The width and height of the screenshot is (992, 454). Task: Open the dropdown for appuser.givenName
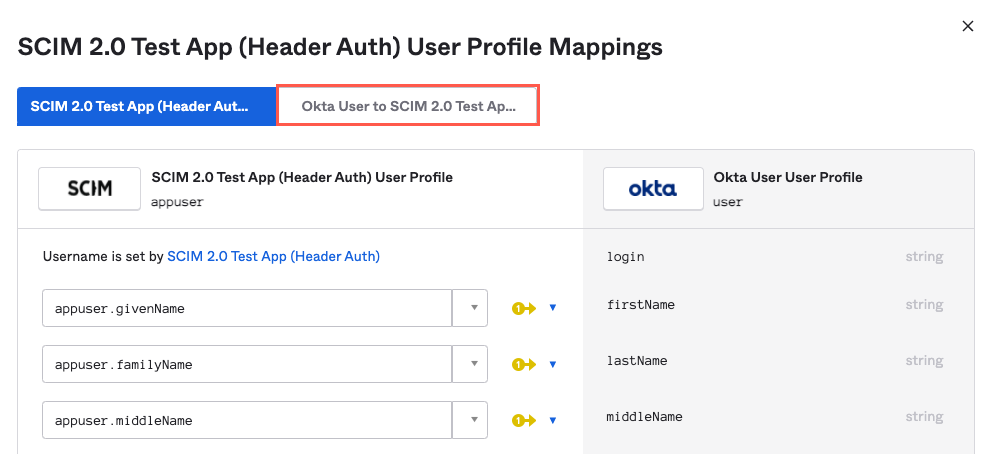pos(470,309)
